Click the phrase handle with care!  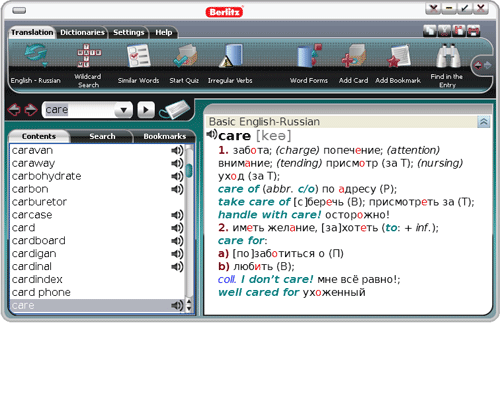pyautogui.click(x=269, y=215)
